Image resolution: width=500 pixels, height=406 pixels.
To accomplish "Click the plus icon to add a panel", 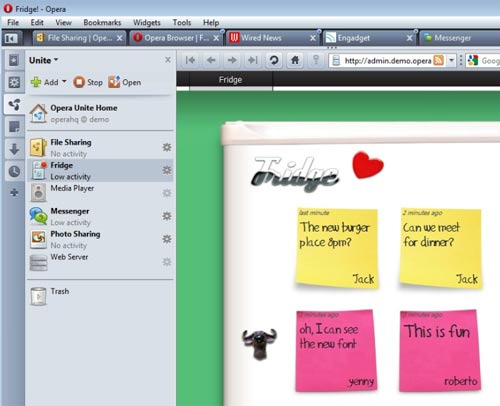I will (14, 192).
